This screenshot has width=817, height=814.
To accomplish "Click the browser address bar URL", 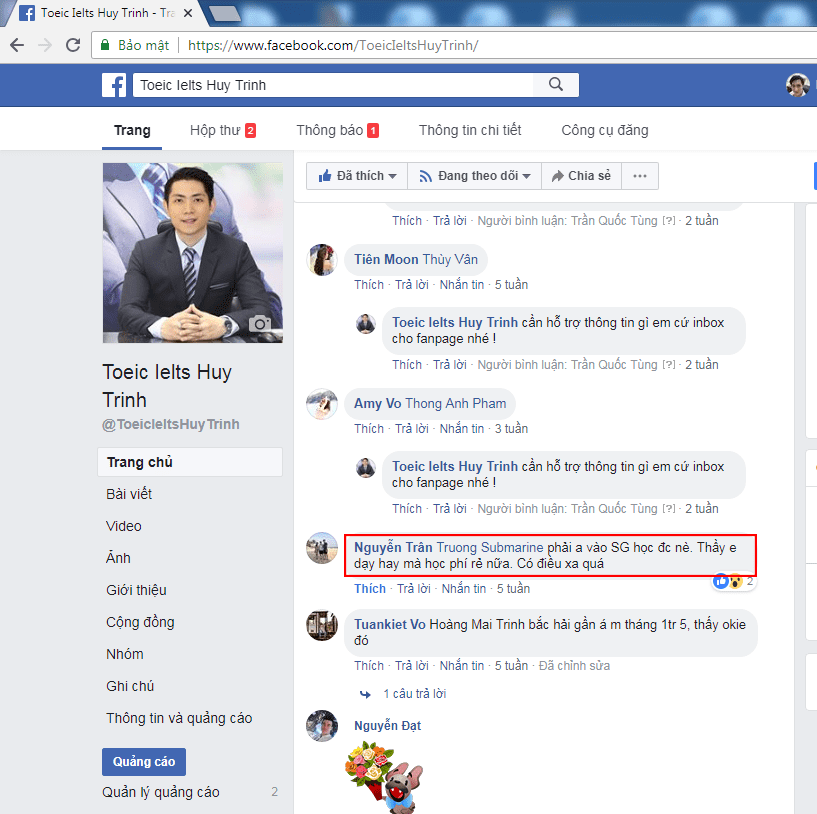I will coord(333,45).
